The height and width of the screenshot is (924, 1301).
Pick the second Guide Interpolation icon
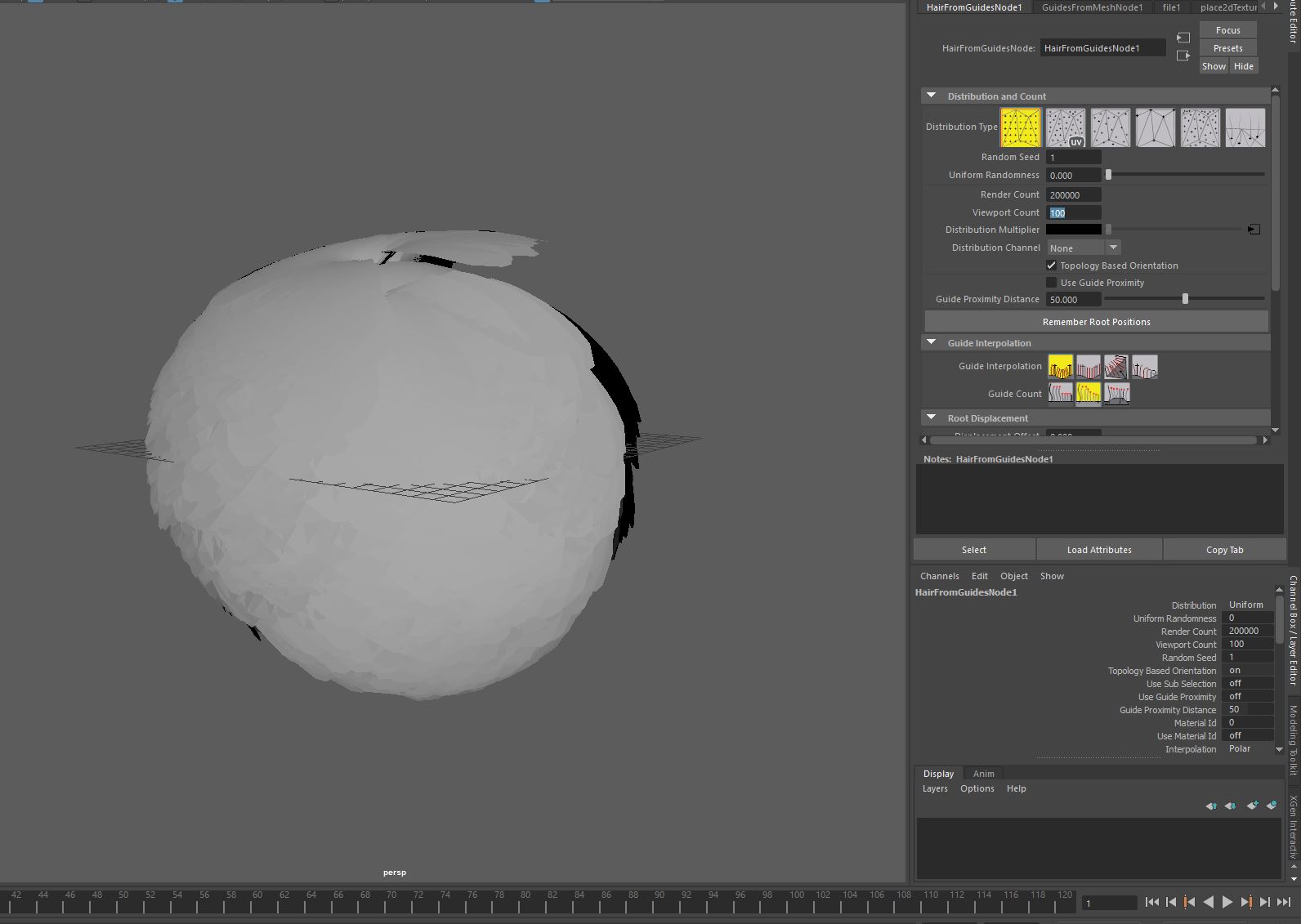click(x=1088, y=367)
